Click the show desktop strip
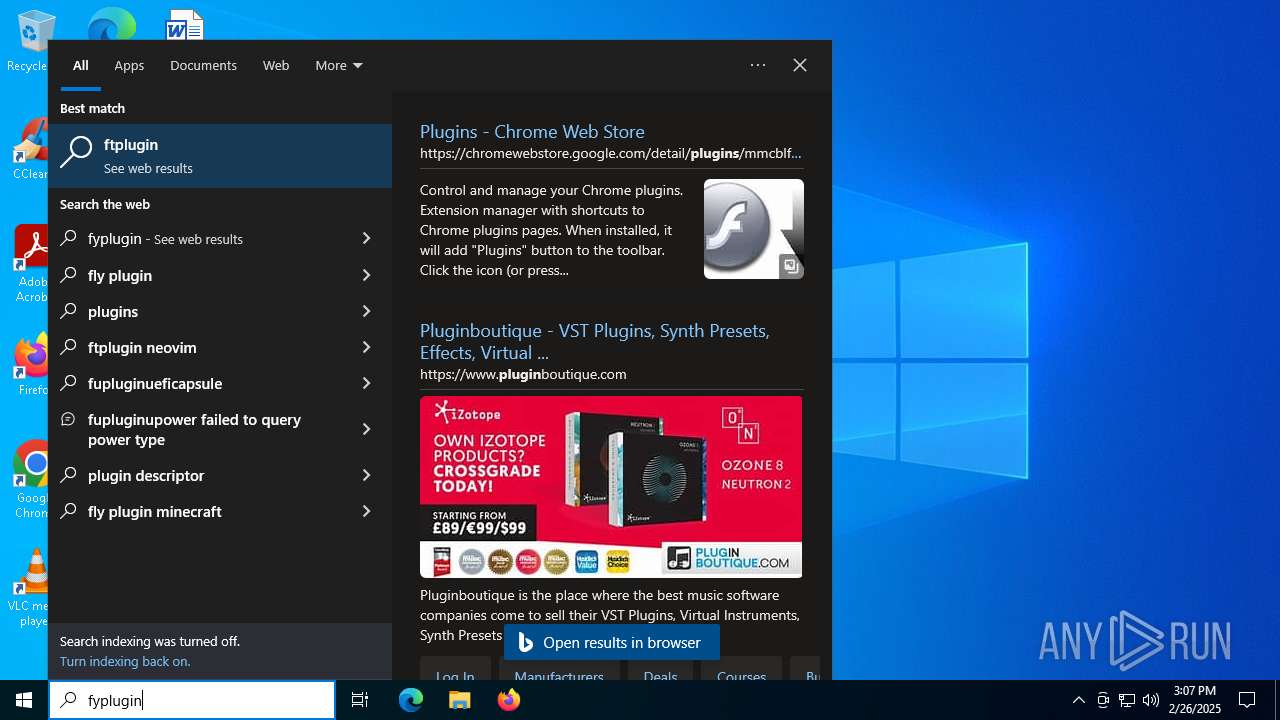1280x720 pixels. 1277,700
